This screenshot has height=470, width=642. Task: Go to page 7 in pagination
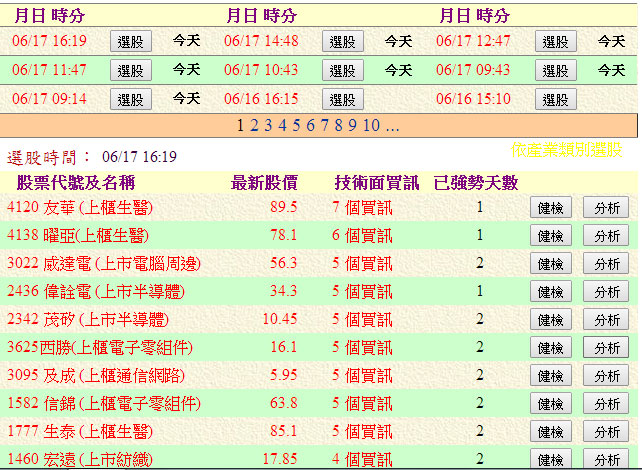click(324, 125)
